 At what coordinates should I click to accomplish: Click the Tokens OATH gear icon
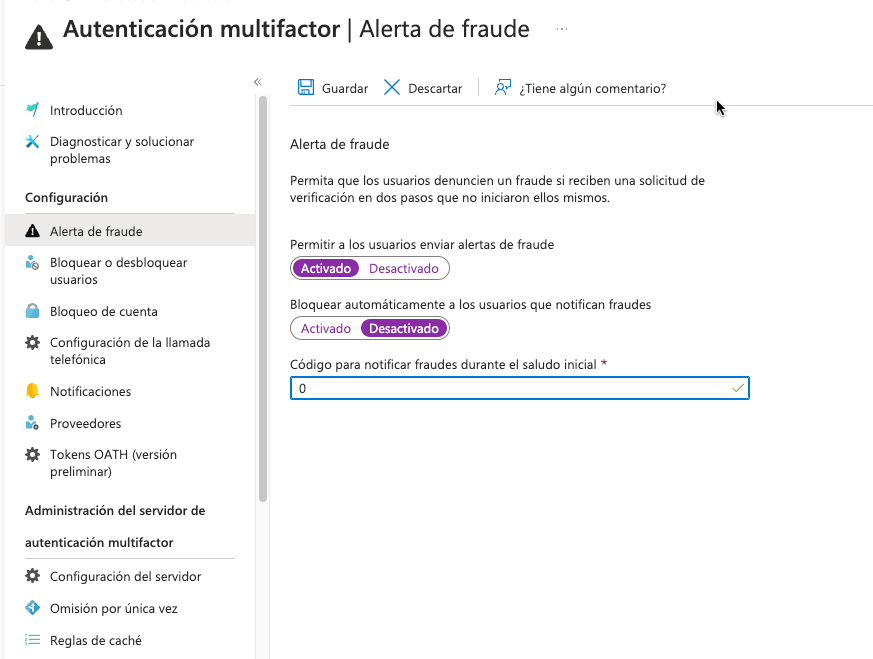(x=32, y=455)
